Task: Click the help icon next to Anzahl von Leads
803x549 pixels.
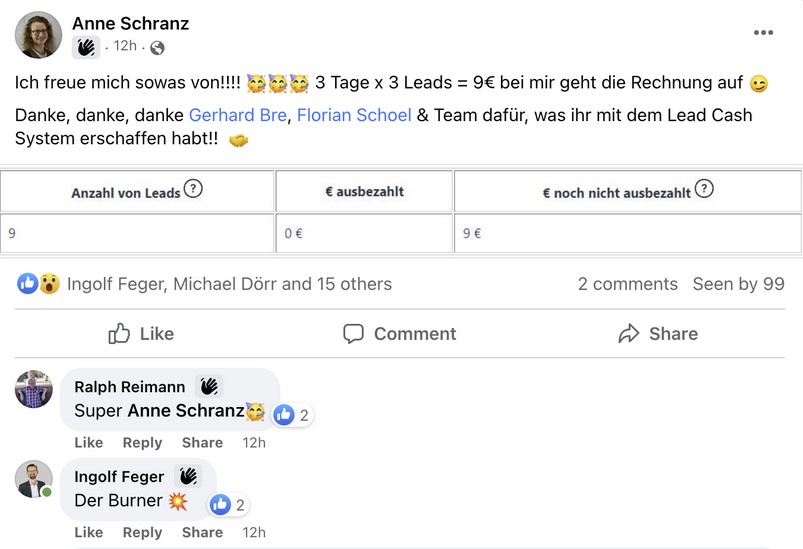Action: click(x=194, y=189)
